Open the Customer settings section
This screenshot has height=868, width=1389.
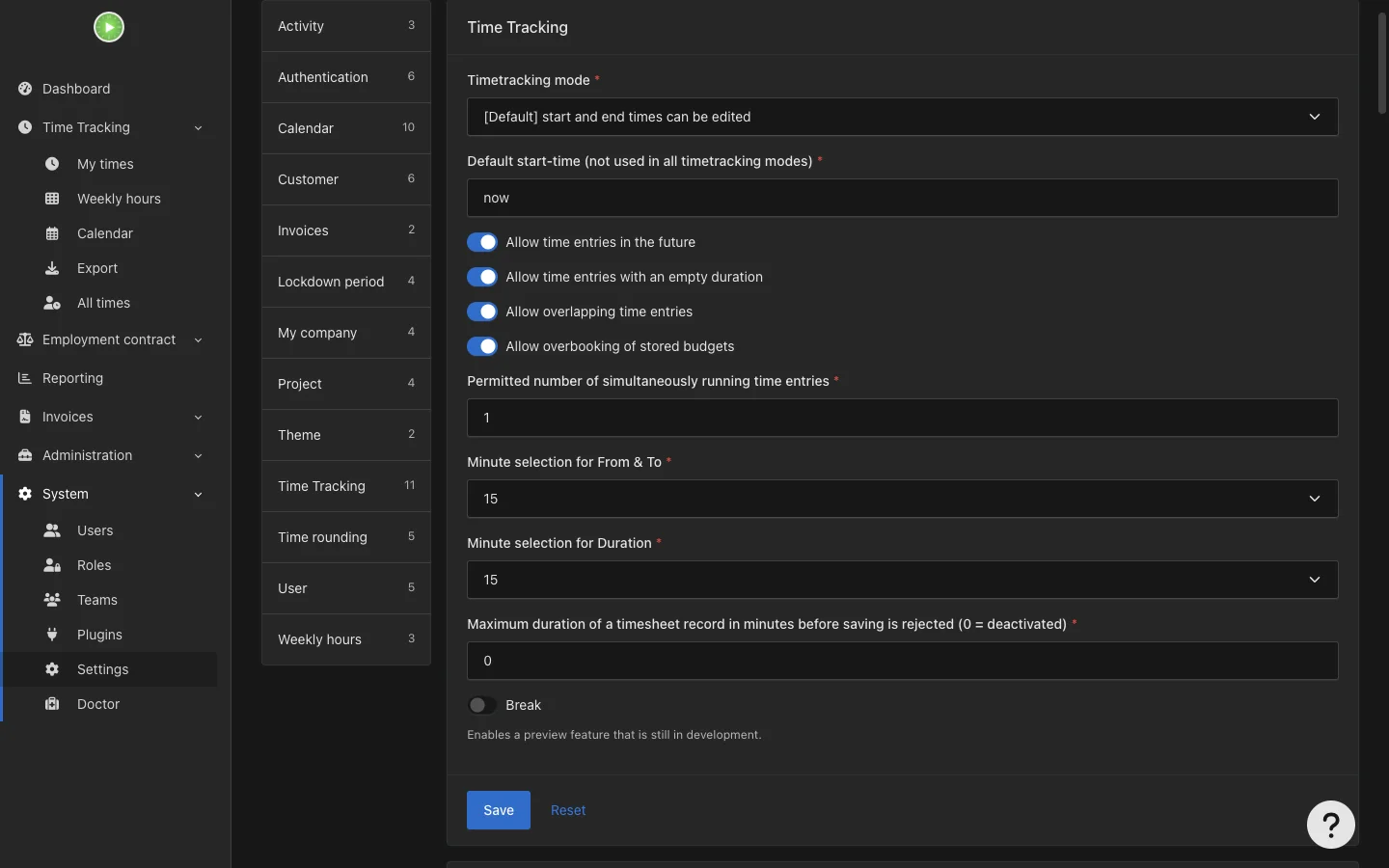[346, 179]
